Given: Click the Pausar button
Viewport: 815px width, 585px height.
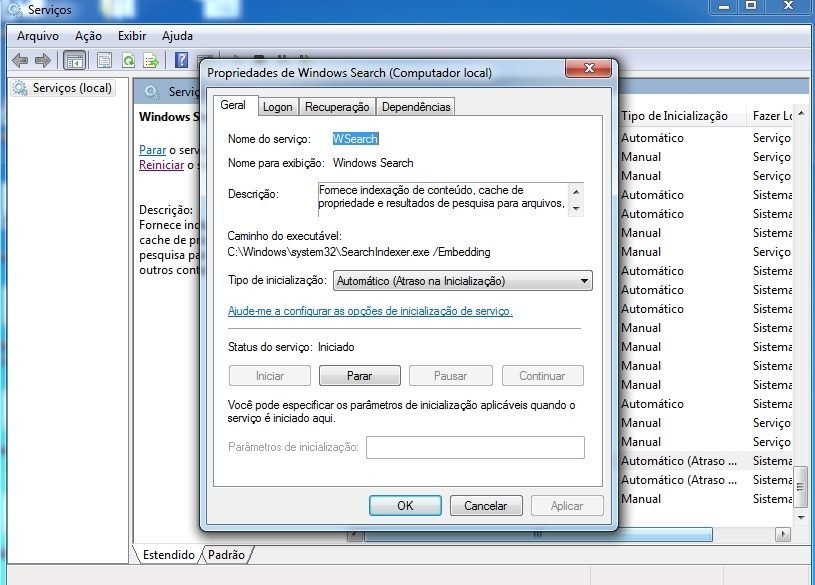Looking at the screenshot, I should point(451,375).
